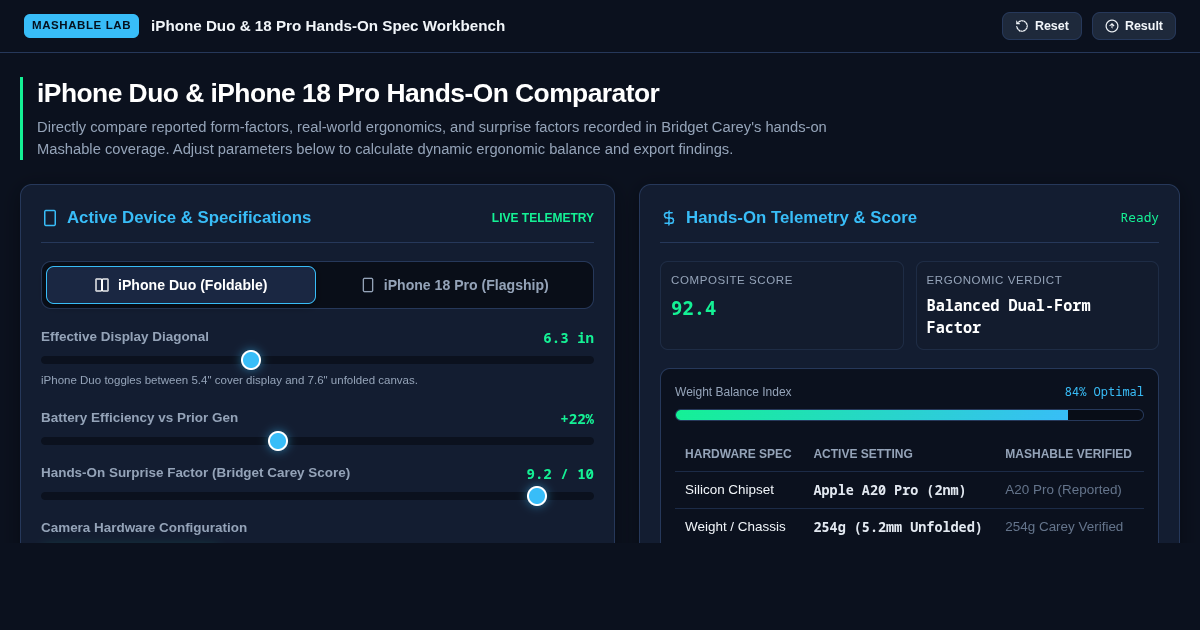Click the balance icon beside Hands-On Telemetry
This screenshot has height=630, width=1200.
click(x=669, y=218)
